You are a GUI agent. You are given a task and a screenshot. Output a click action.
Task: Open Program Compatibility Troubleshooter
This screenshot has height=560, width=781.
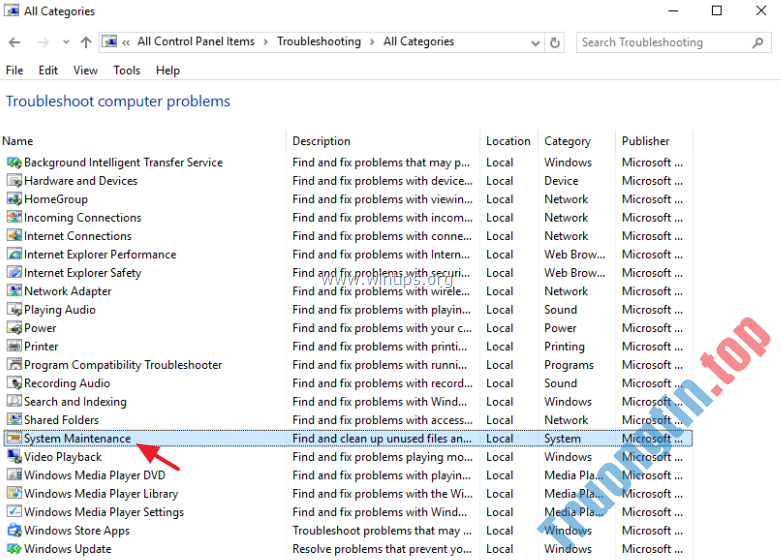click(x=122, y=365)
